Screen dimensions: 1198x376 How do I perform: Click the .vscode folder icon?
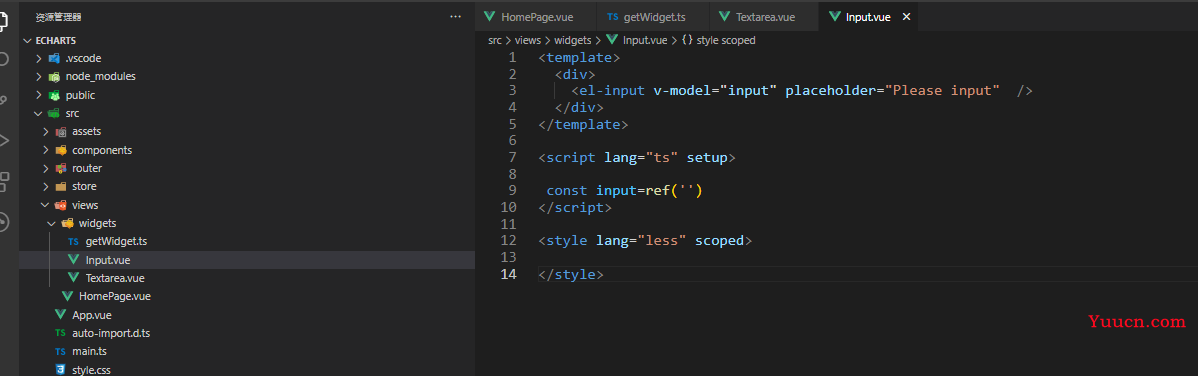pos(54,58)
